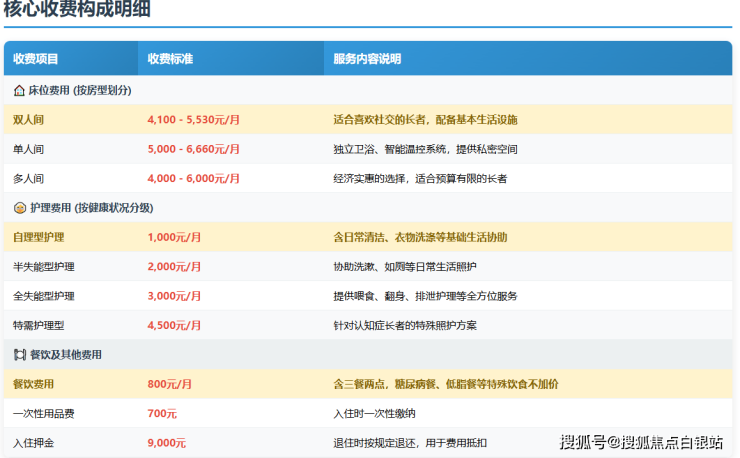The height and width of the screenshot is (458, 740).
Task: Click the 特需护理型 price 4,500元/月
Action: (174, 326)
